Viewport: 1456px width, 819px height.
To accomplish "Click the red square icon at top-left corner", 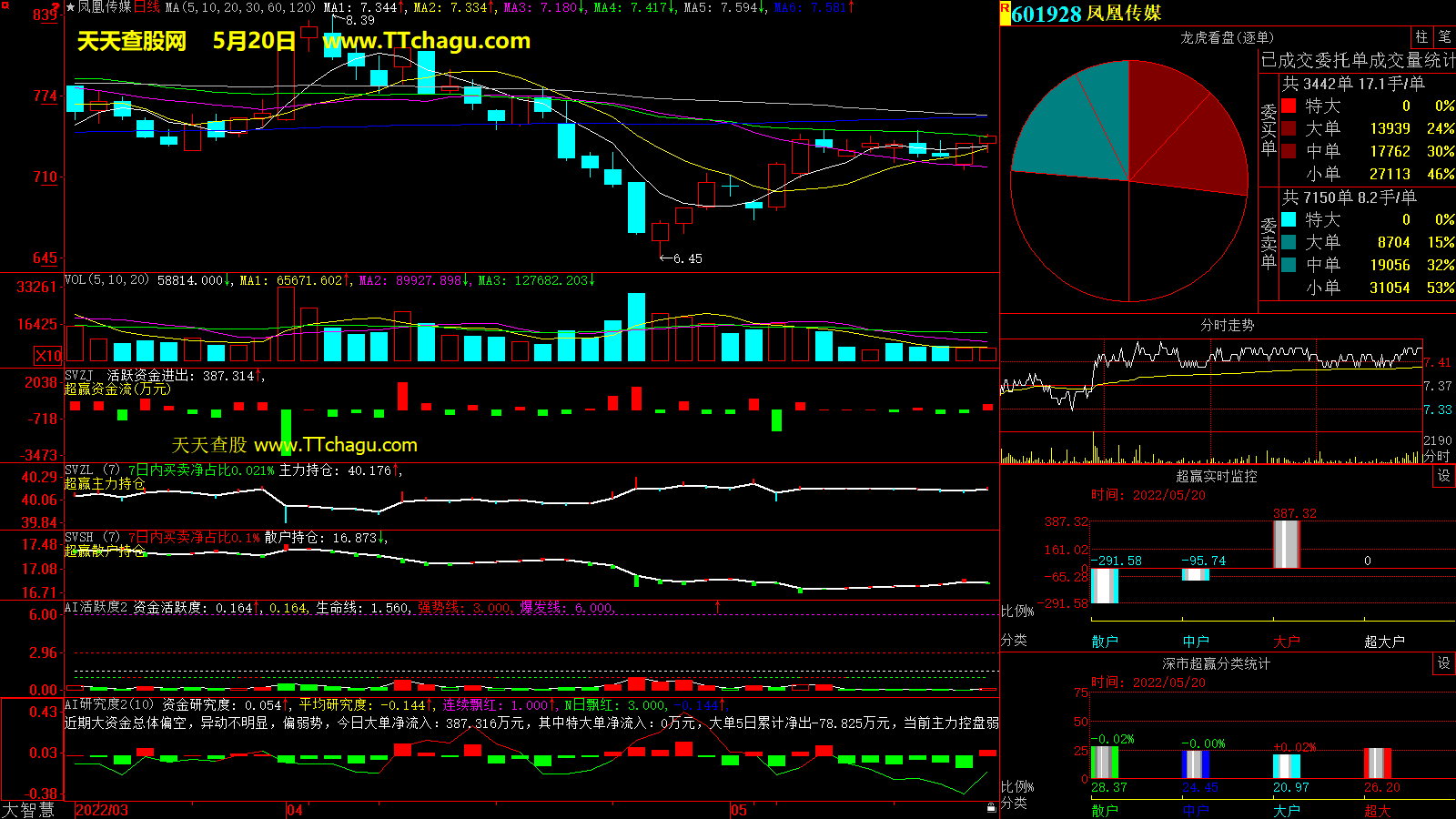I will (5, 5).
